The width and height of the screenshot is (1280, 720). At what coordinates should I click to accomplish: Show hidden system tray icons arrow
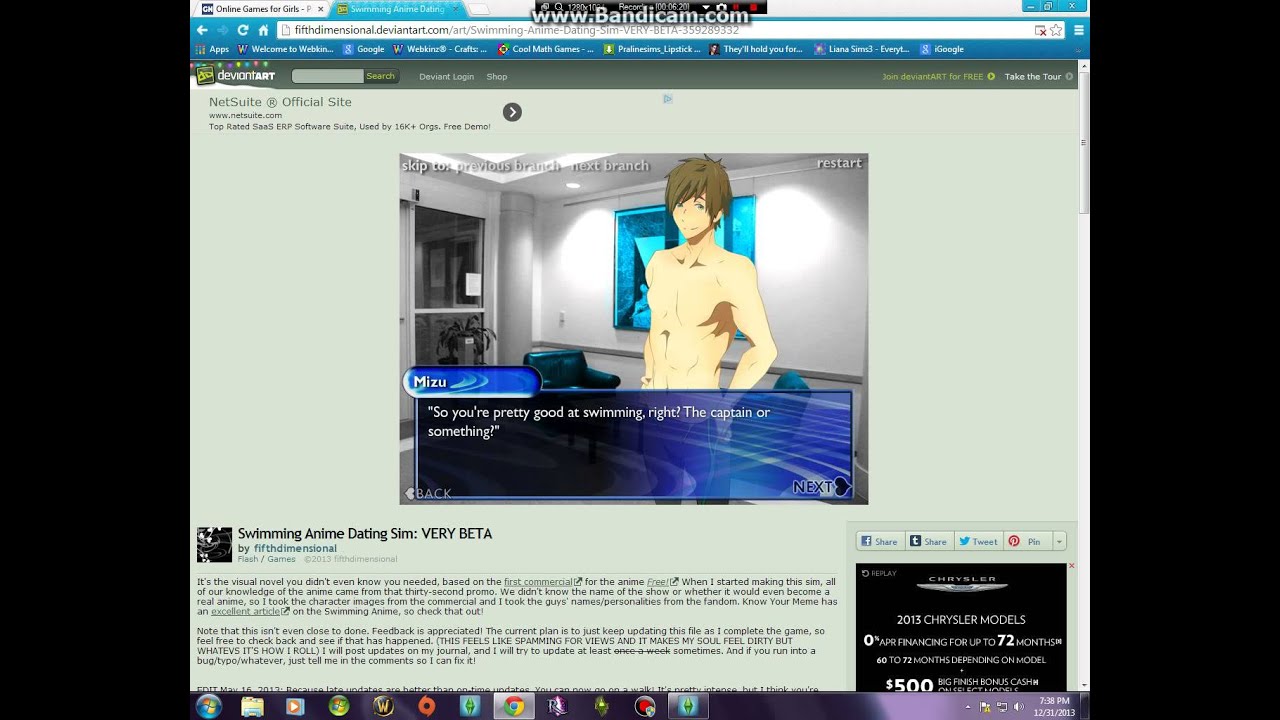click(967, 707)
